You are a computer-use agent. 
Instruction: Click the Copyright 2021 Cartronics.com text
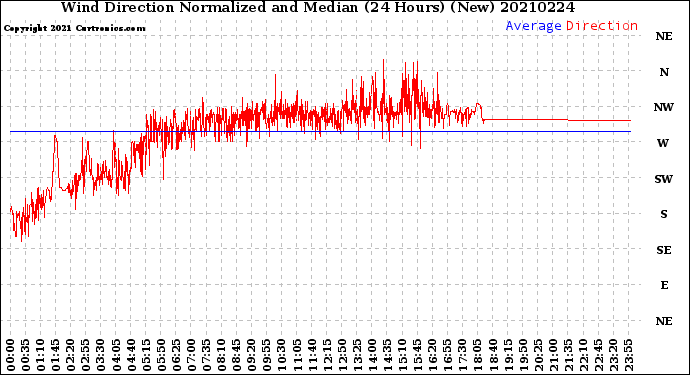point(74,28)
